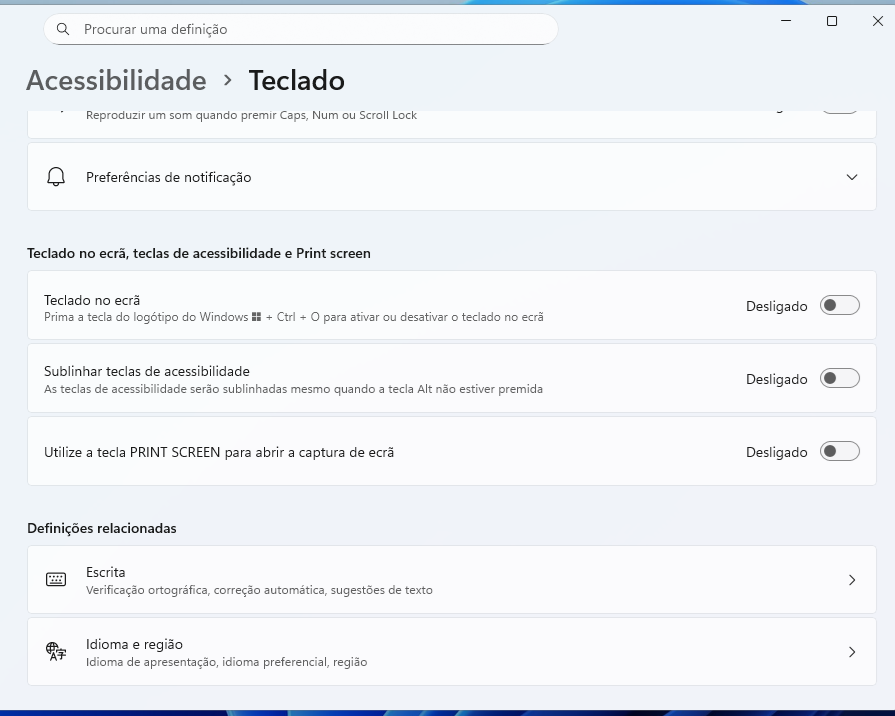
Task: Click the Escrita keyboard icon
Action: tap(56, 580)
